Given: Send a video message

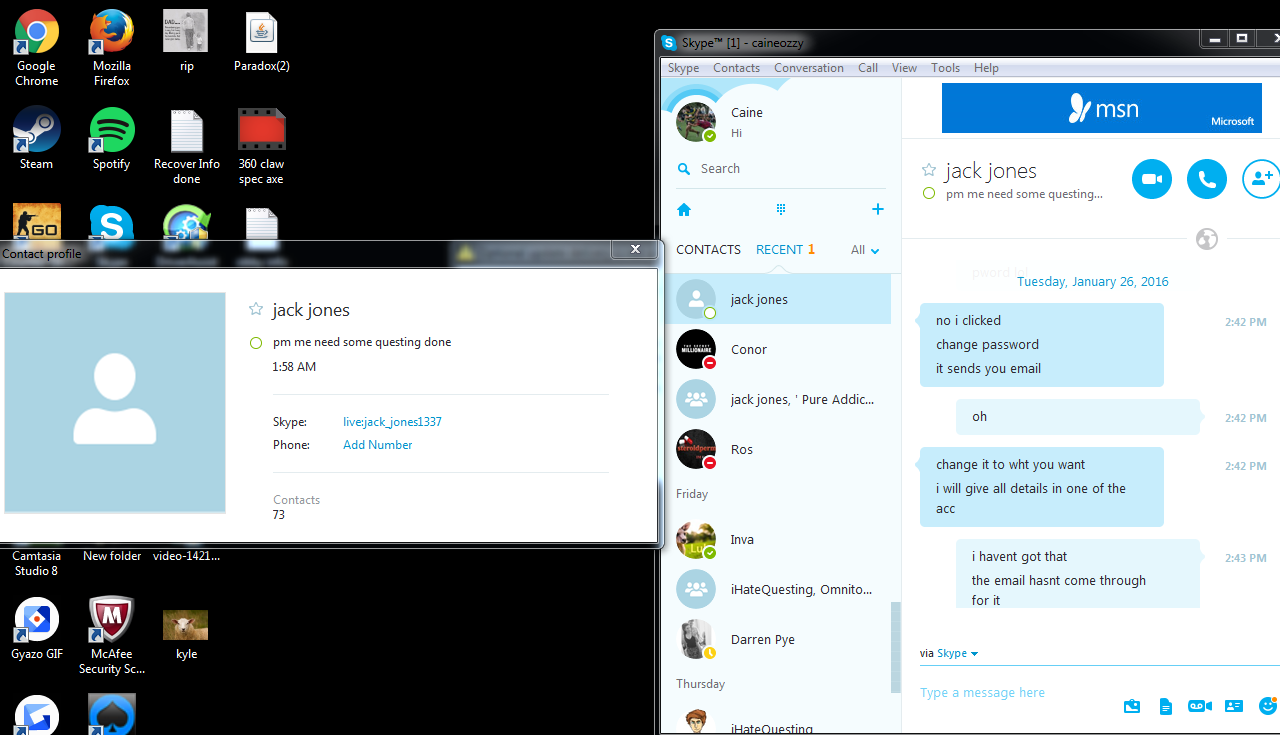Looking at the screenshot, I should [x=1199, y=706].
